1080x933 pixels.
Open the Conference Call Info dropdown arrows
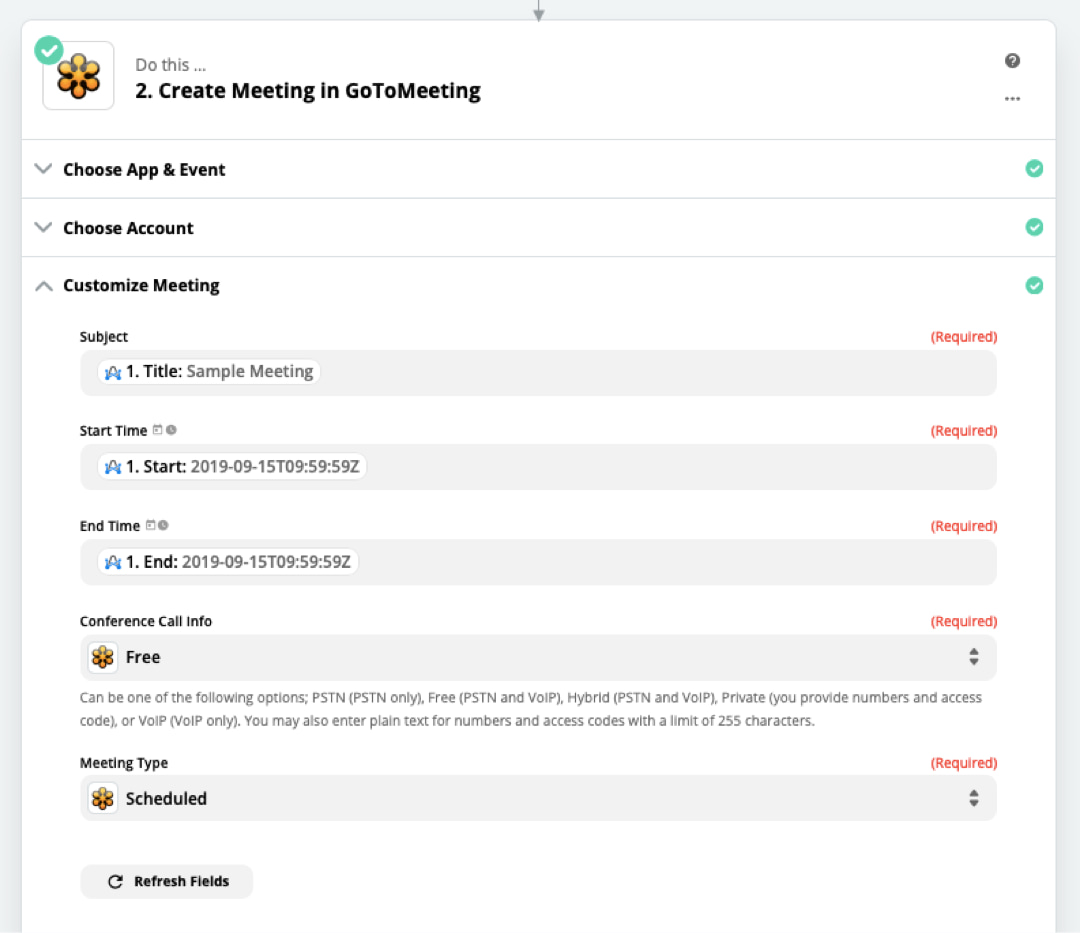coord(973,657)
